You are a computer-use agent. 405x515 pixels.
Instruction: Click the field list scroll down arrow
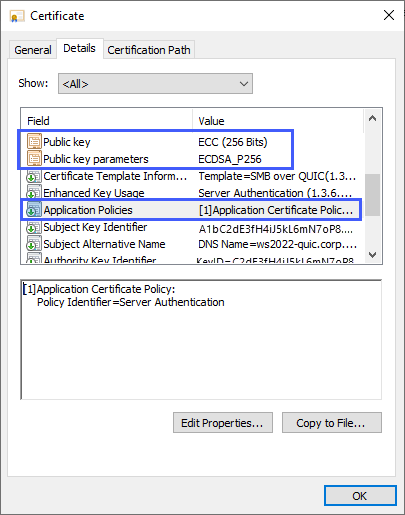[x=373, y=255]
